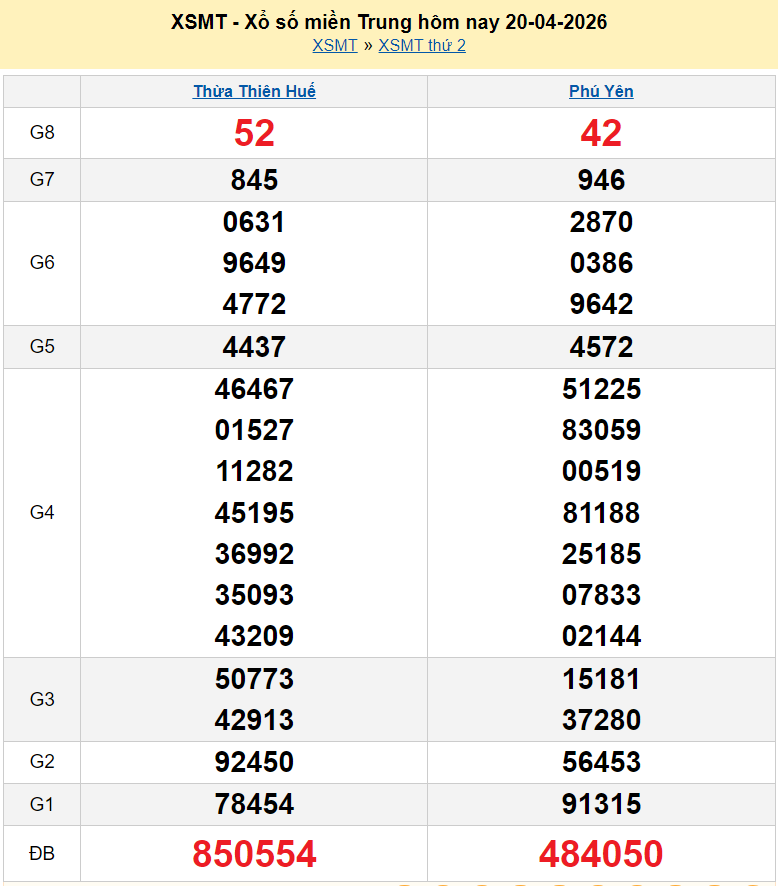Click the G3 row label
The height and width of the screenshot is (886, 778).
pos(42,700)
